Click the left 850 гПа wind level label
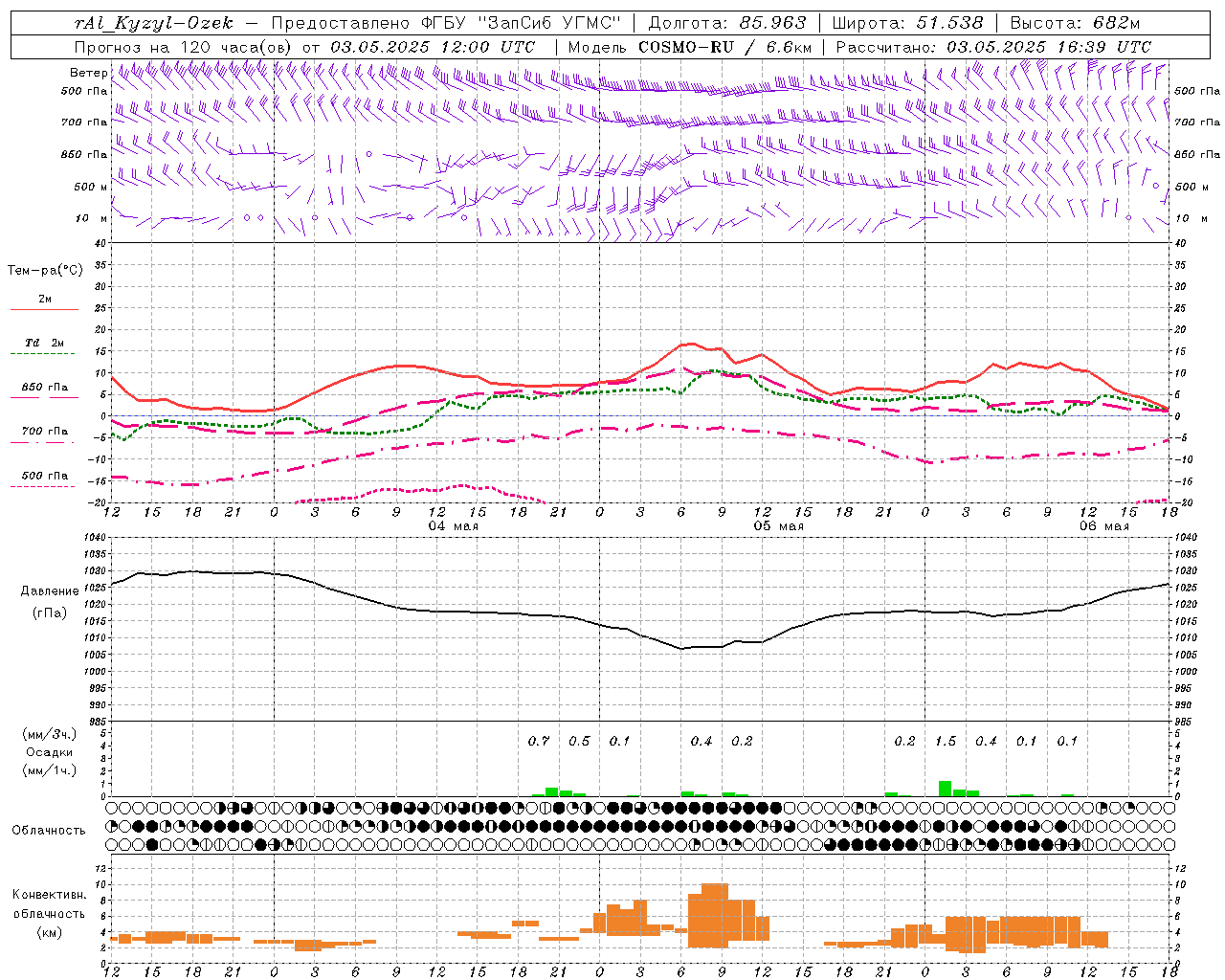 tap(84, 154)
